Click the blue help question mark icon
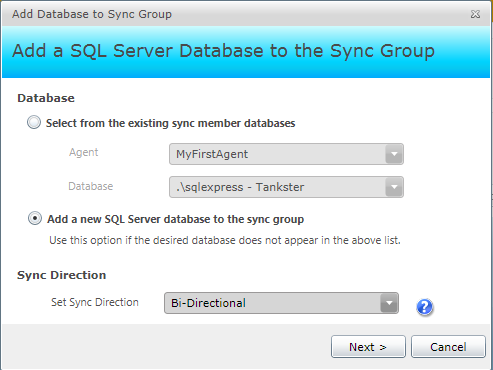 [x=425, y=307]
